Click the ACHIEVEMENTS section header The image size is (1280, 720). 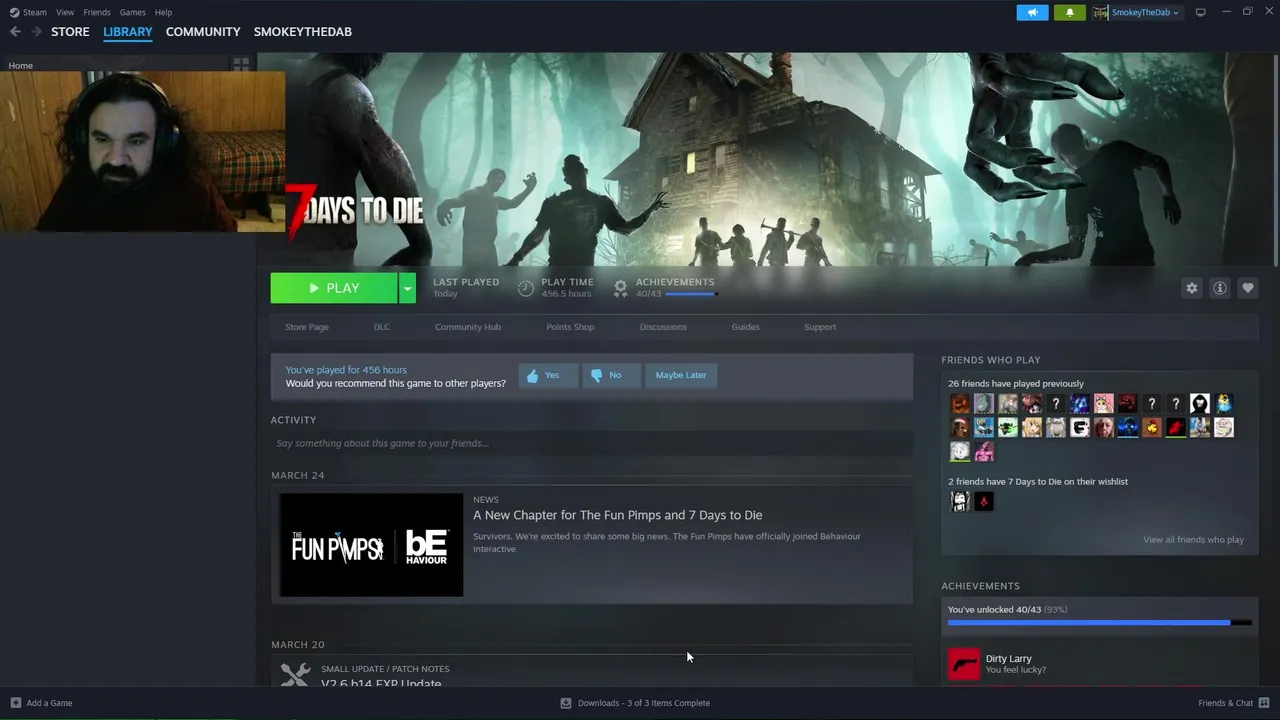[980, 586]
